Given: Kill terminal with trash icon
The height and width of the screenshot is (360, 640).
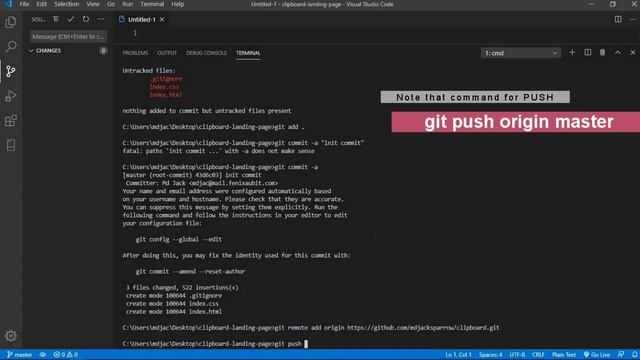Looking at the screenshot, I should [602, 53].
